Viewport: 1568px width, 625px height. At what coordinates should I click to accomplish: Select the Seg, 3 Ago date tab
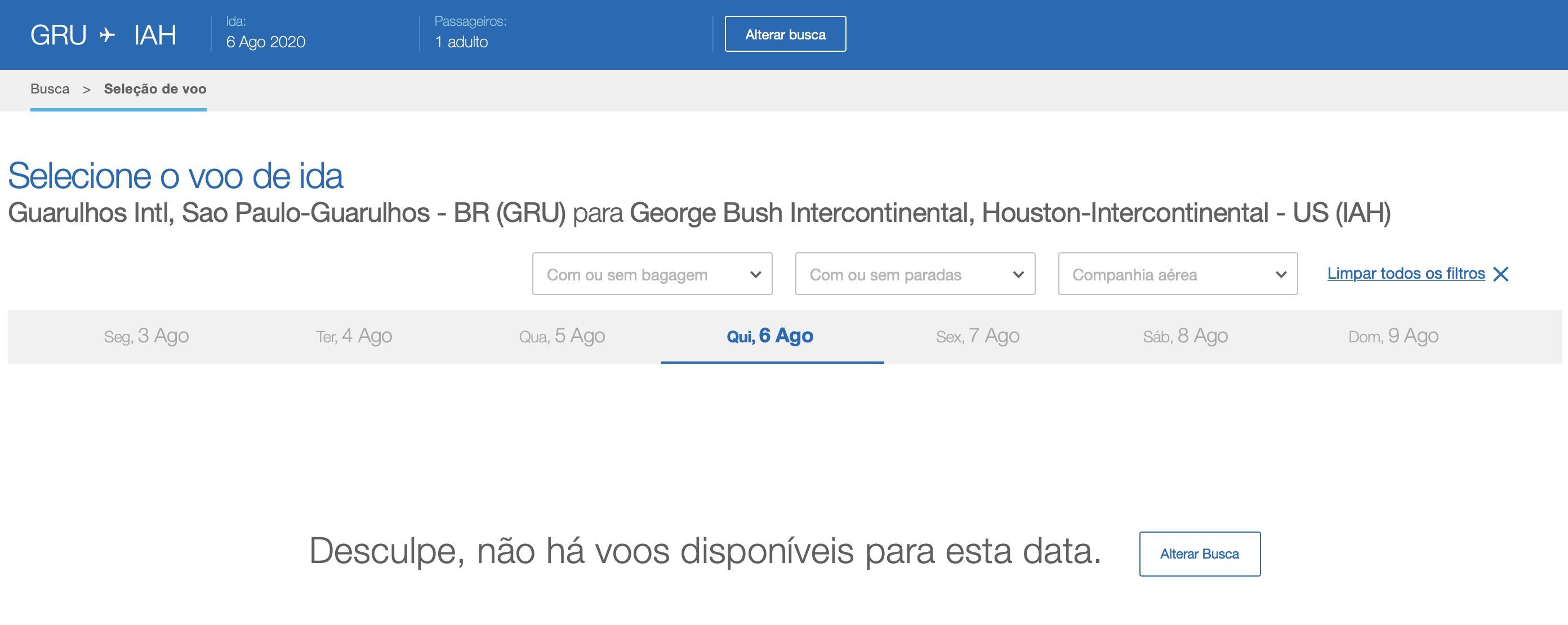pyautogui.click(x=146, y=336)
